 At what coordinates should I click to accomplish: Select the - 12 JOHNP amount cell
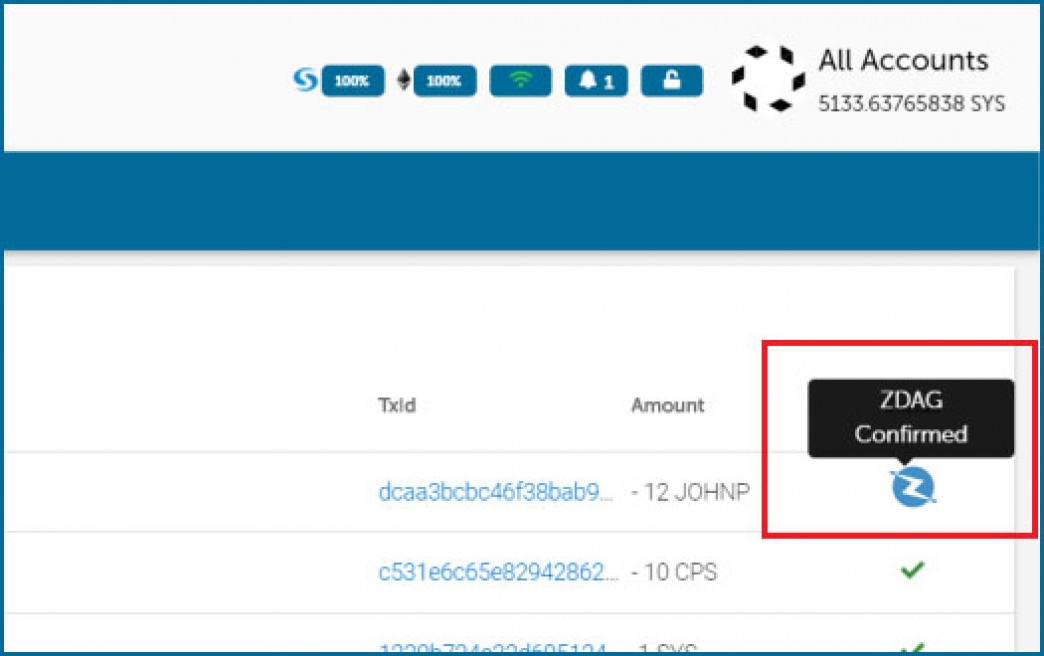690,492
